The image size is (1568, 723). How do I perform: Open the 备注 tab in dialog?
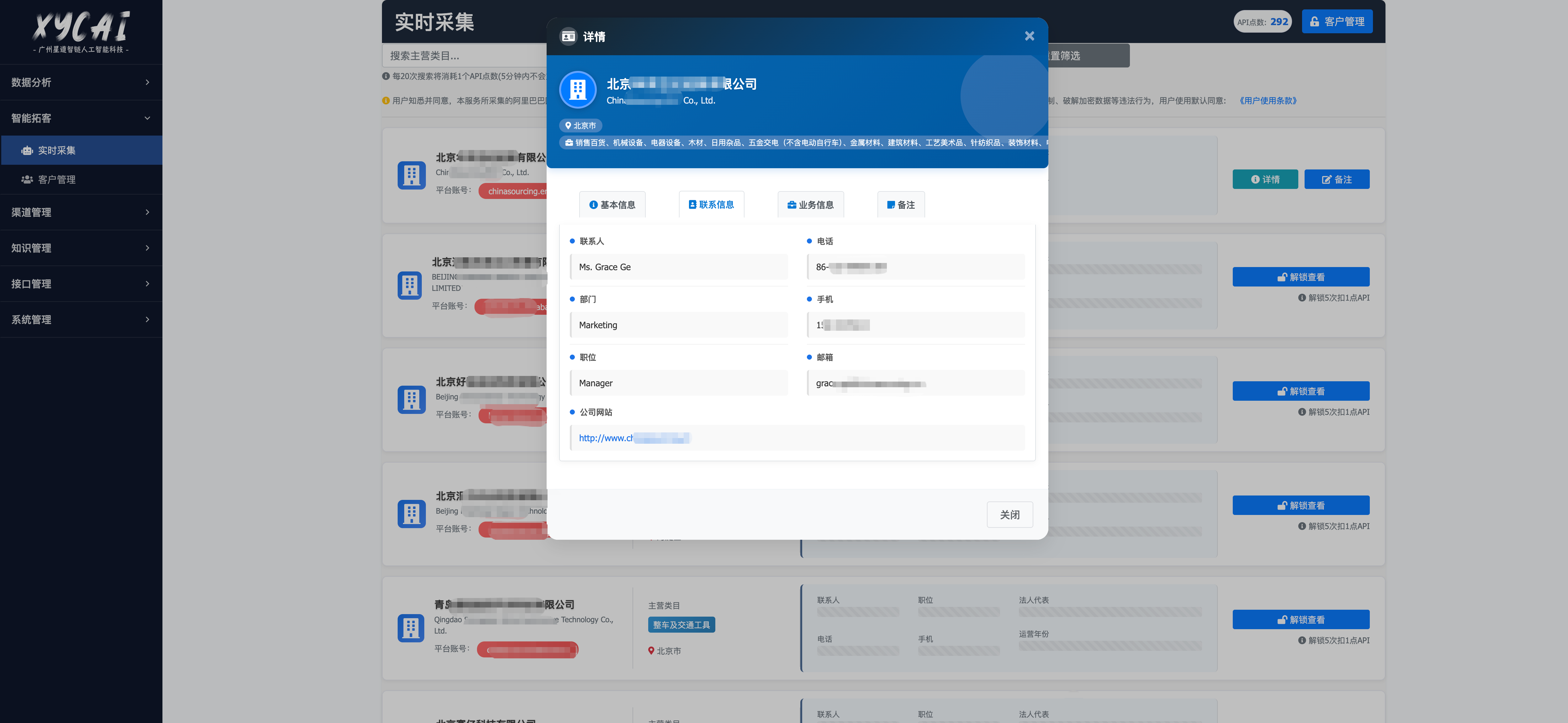click(x=901, y=205)
